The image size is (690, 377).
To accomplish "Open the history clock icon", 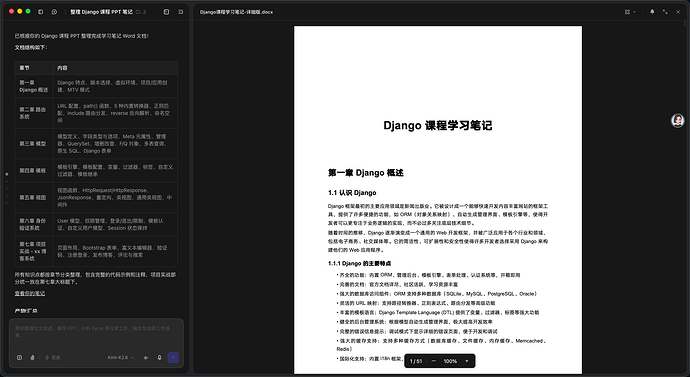I will coord(54,12).
